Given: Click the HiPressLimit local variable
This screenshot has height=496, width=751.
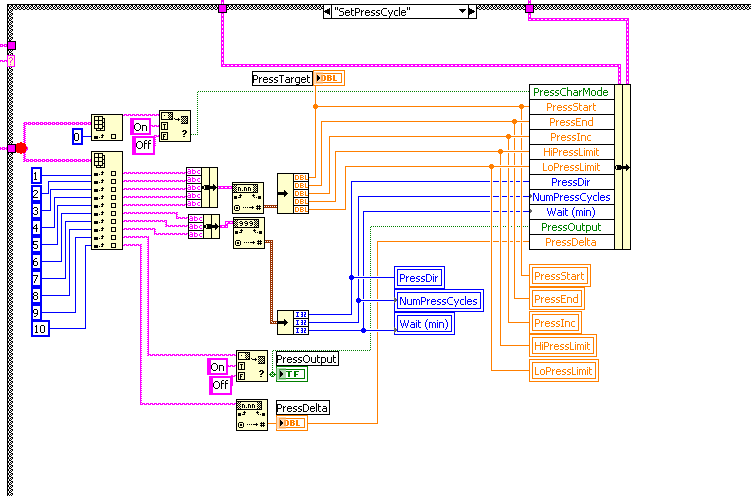Looking at the screenshot, I should coord(562,346).
